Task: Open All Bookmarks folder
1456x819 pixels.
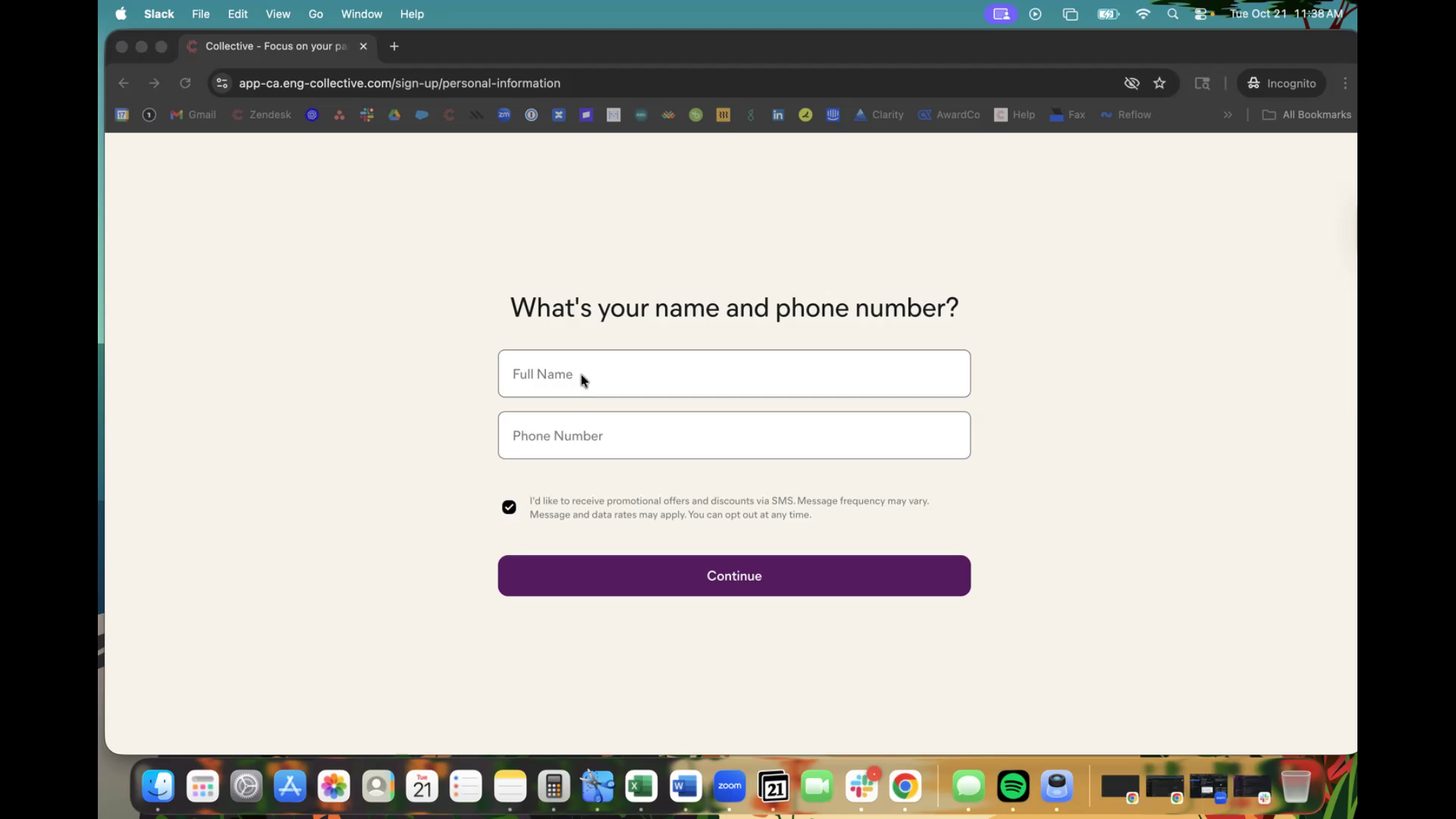Action: click(1307, 115)
